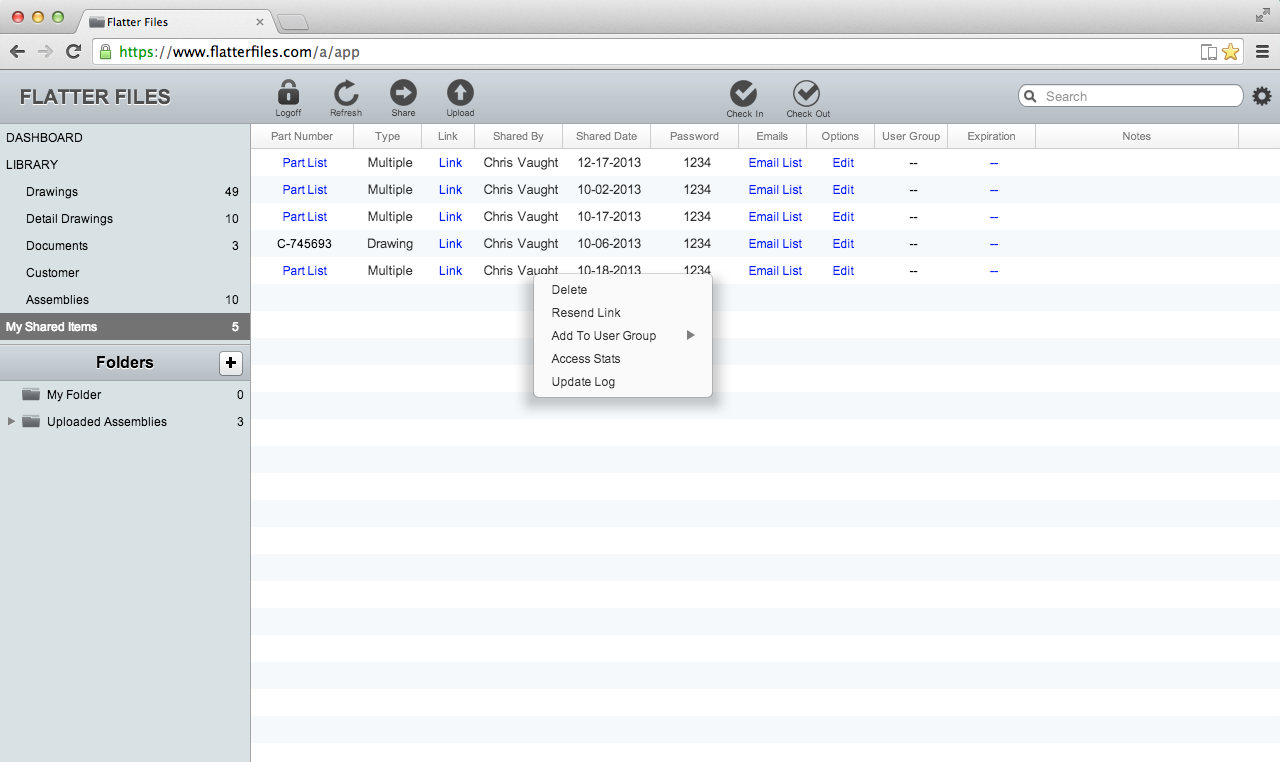Click the Check In icon
The width and height of the screenshot is (1280, 762).
click(x=743, y=93)
